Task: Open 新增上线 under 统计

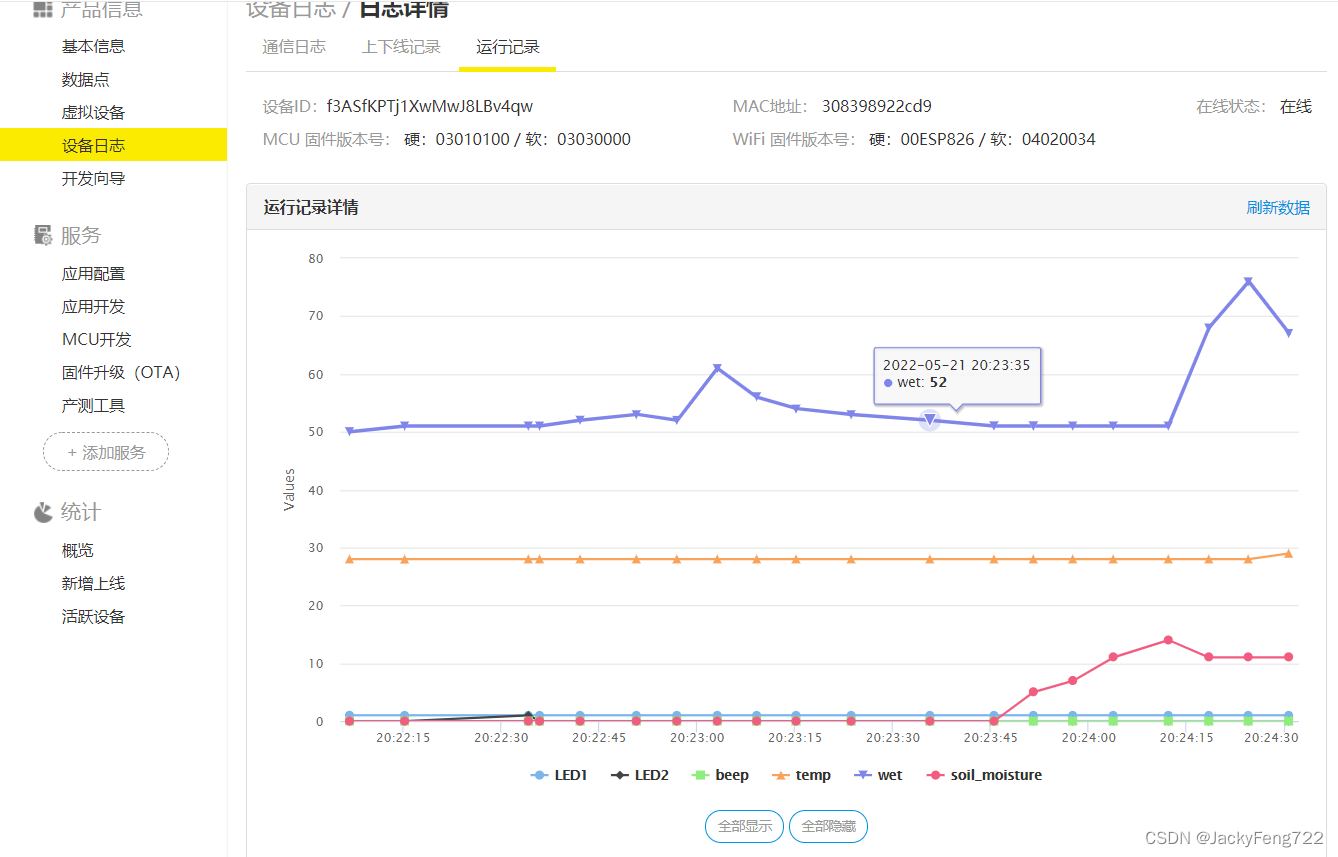Action: coord(93,583)
